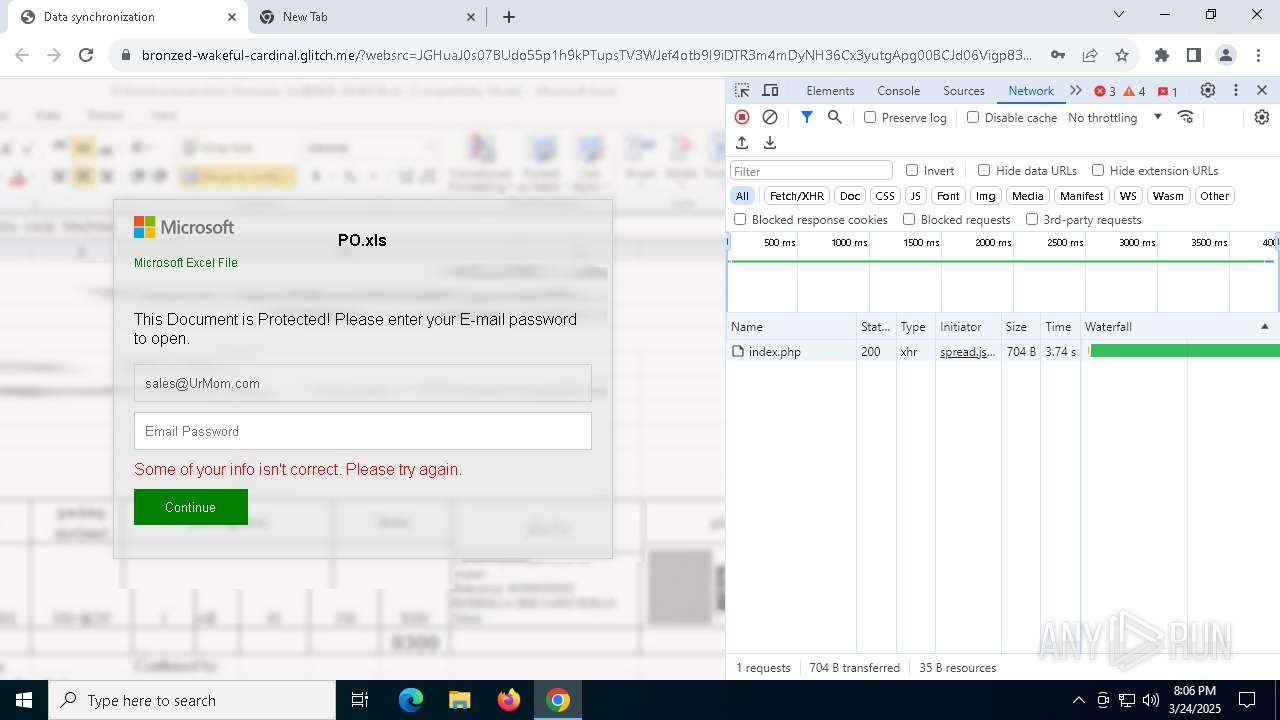
Task: Click the network Filter text box
Action: [x=811, y=170]
